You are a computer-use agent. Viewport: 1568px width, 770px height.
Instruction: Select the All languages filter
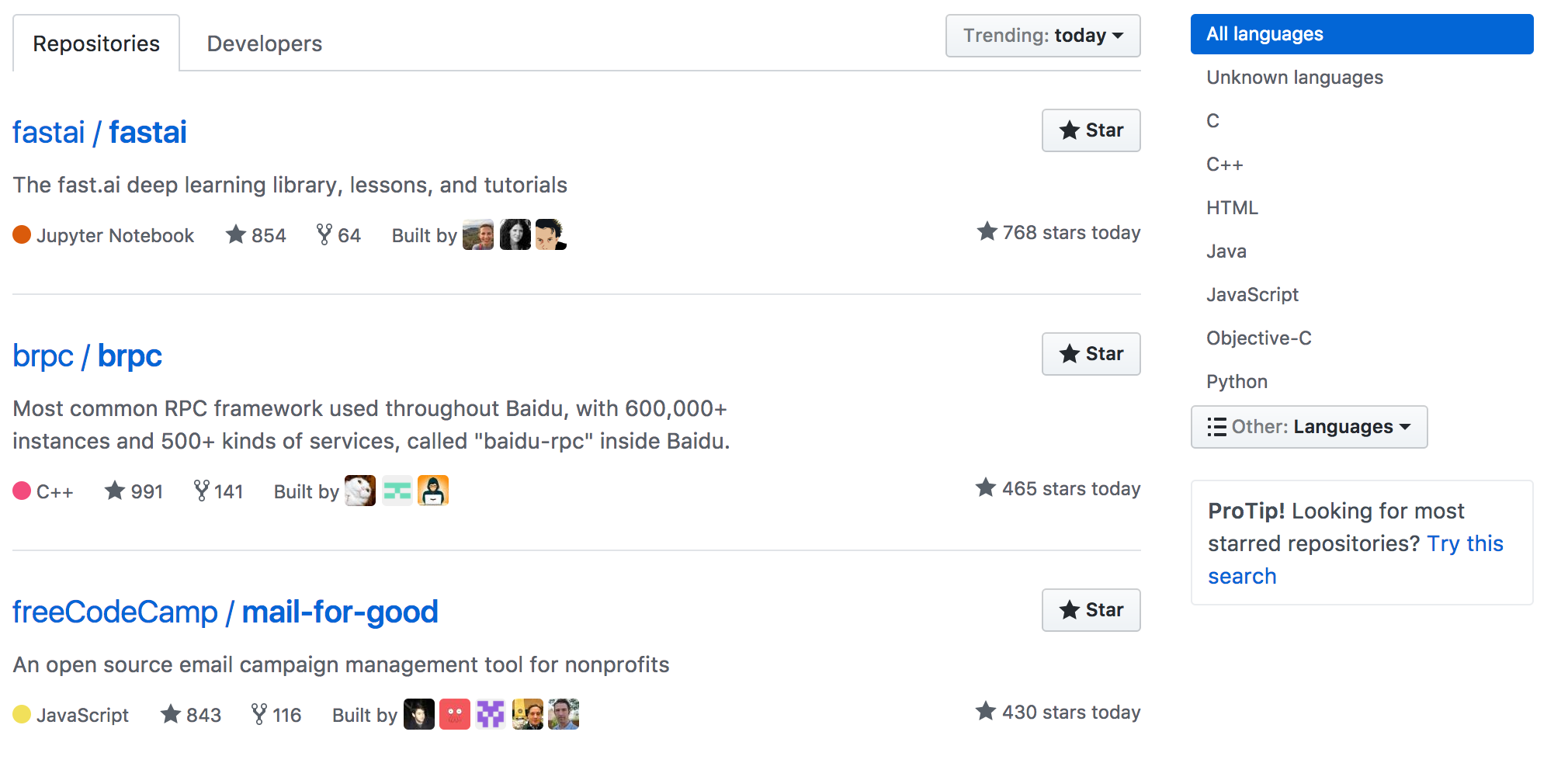(x=1362, y=34)
